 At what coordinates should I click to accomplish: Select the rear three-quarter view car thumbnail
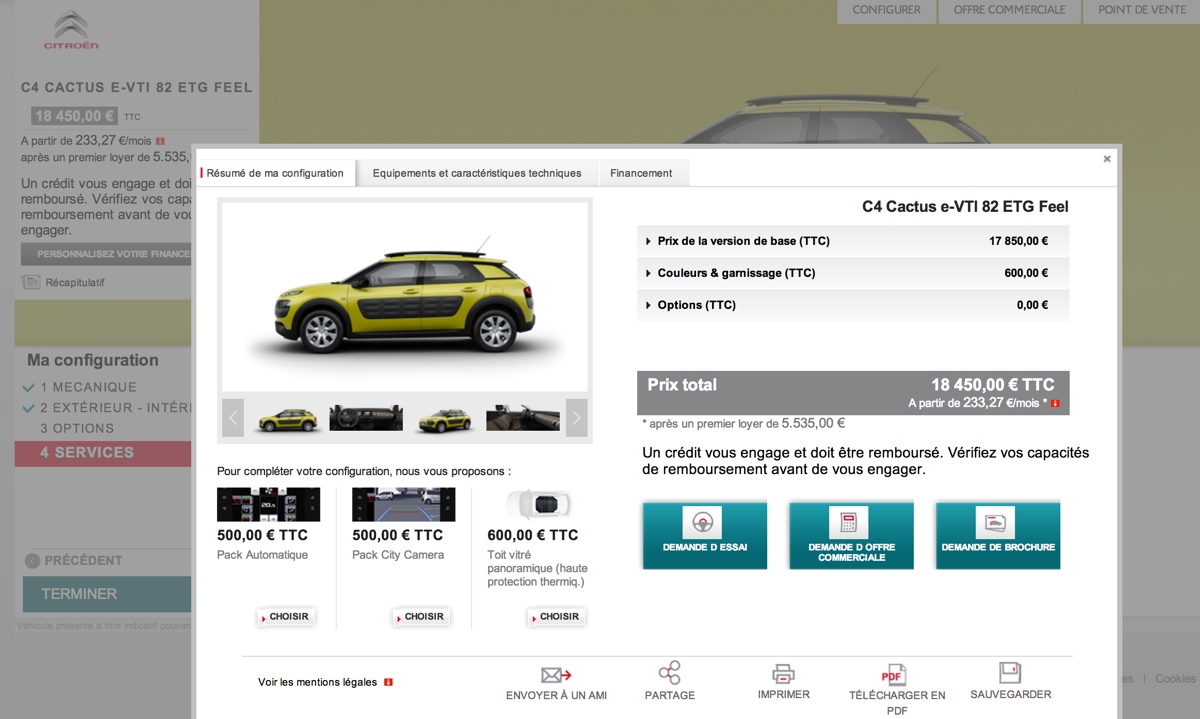coord(444,418)
